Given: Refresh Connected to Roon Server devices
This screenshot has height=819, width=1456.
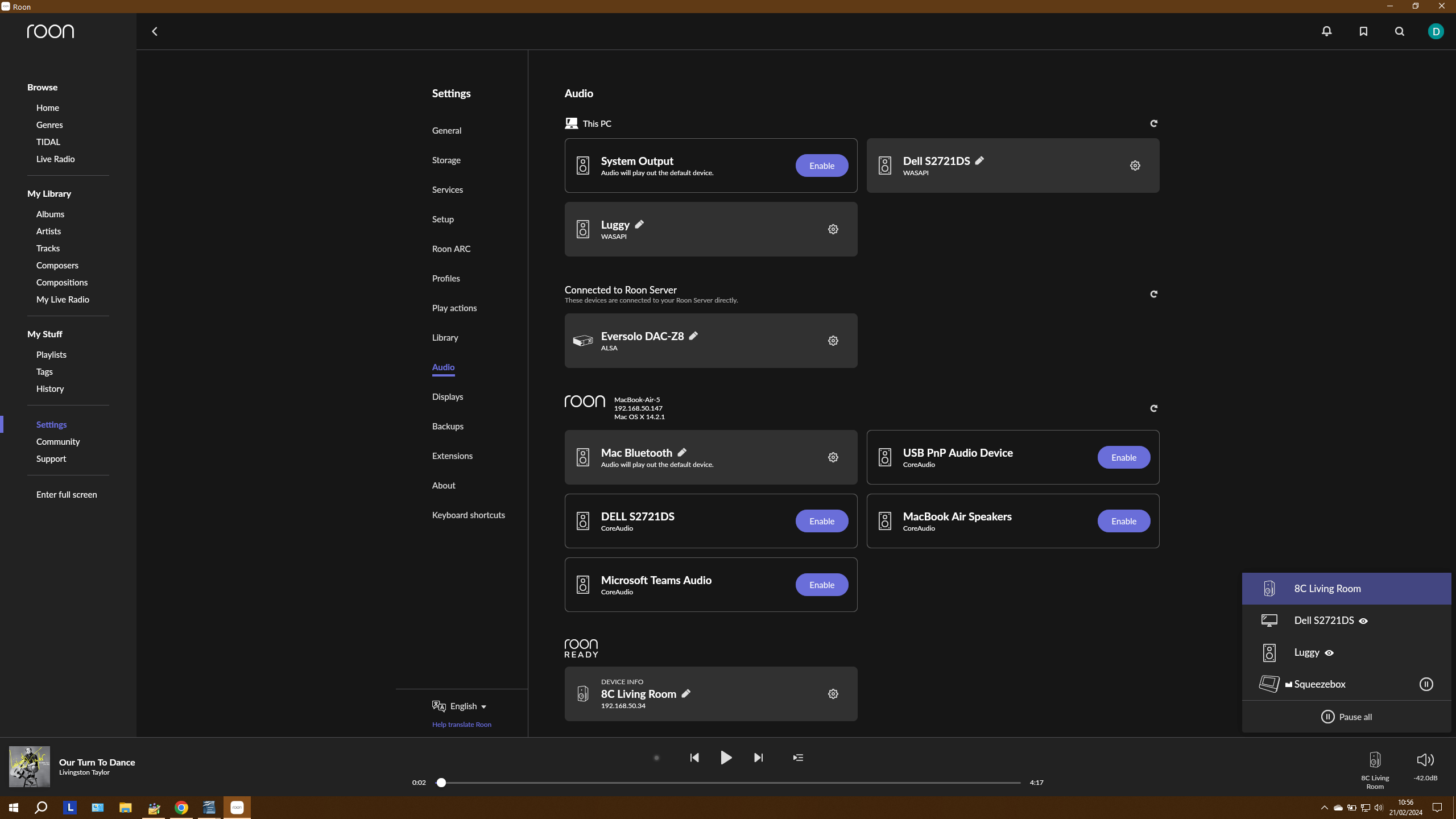Looking at the screenshot, I should coord(1153,294).
